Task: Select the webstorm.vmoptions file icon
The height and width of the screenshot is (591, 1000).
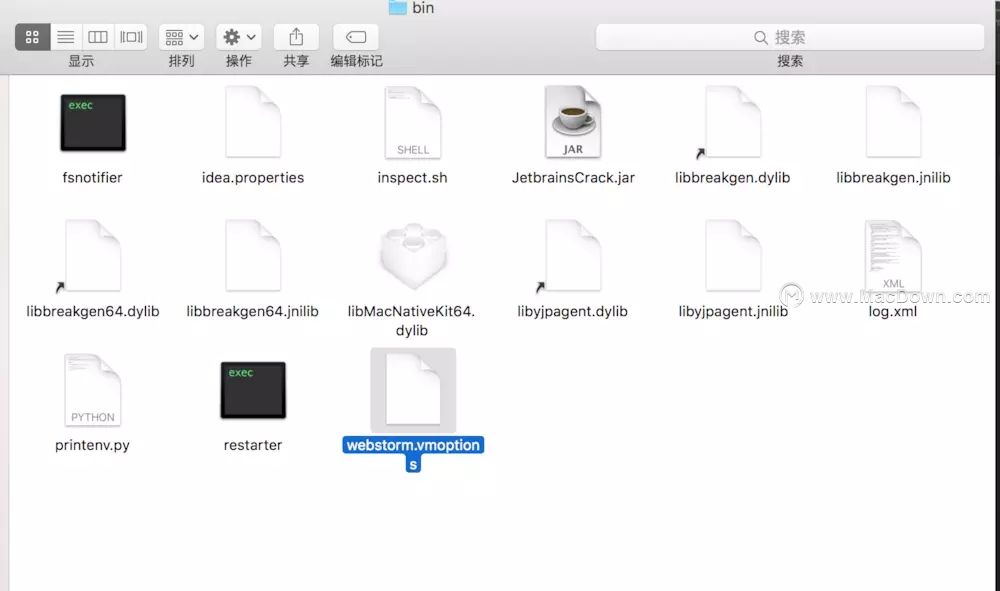Action: [413, 390]
